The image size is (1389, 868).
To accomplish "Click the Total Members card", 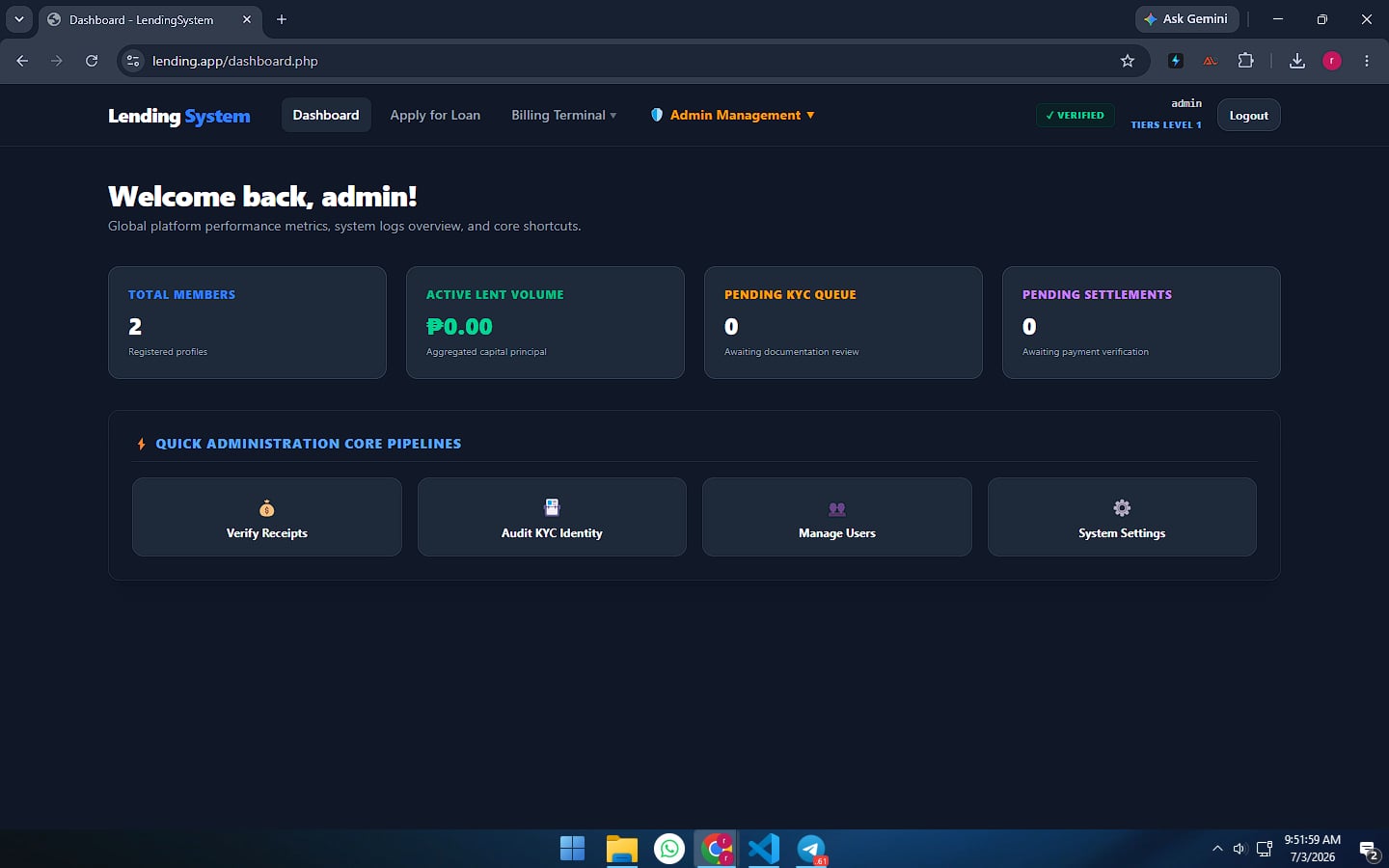I will (x=247, y=322).
